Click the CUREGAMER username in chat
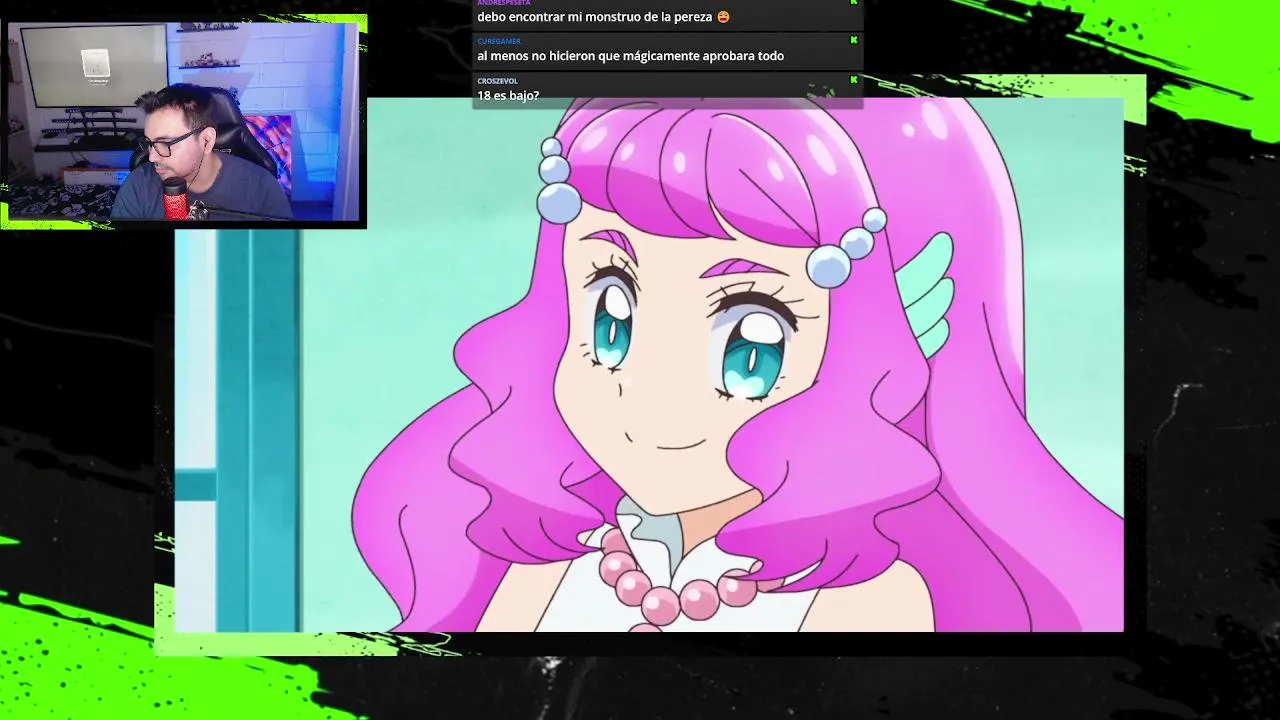This screenshot has height=720, width=1280. 498,41
